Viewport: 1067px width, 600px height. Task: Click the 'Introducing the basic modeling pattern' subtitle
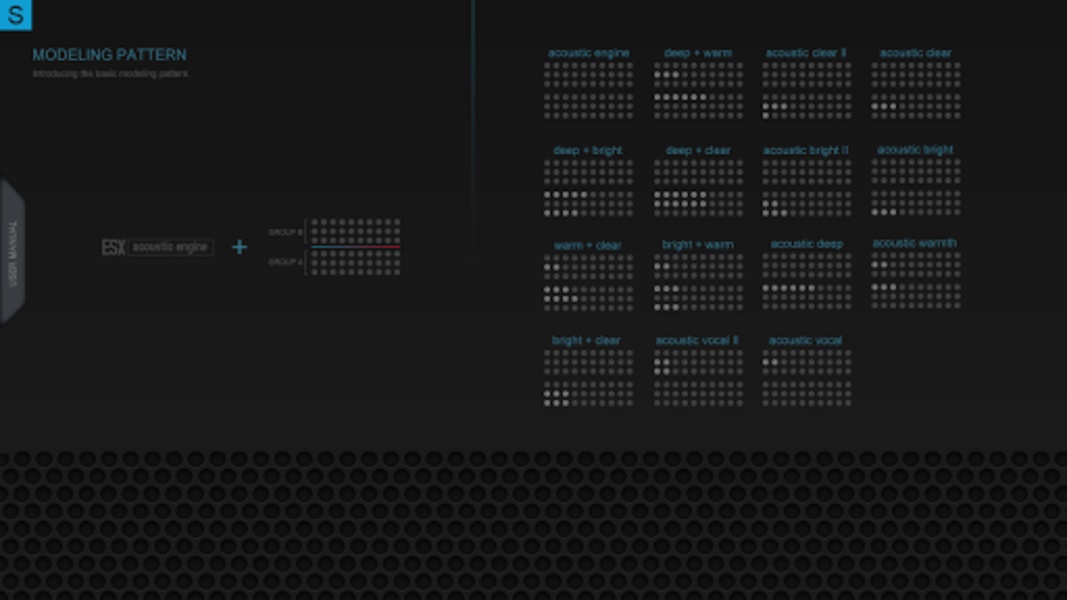coord(111,73)
